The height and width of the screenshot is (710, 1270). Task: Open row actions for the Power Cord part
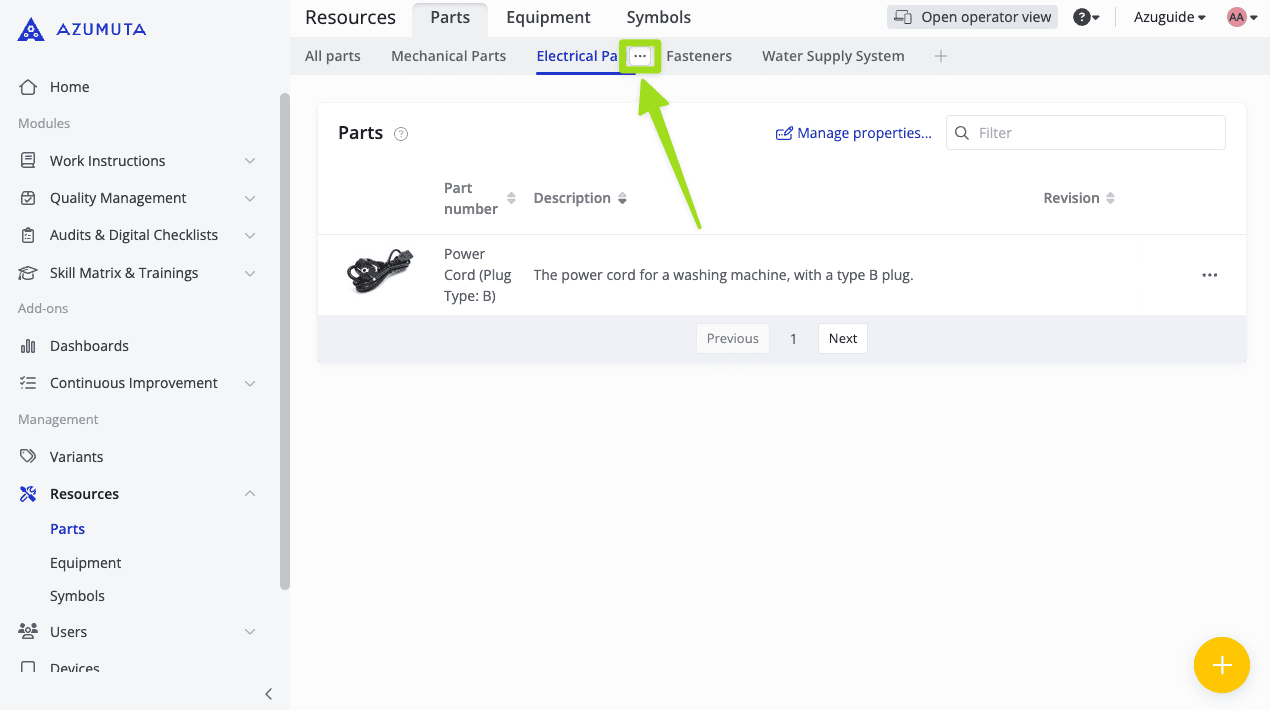[x=1209, y=274]
